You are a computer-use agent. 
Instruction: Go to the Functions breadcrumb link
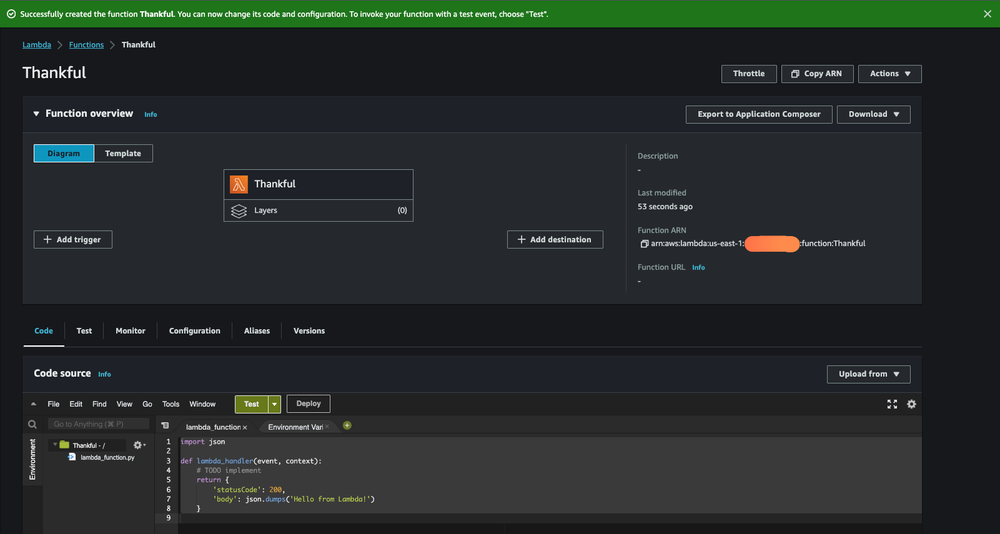click(86, 45)
